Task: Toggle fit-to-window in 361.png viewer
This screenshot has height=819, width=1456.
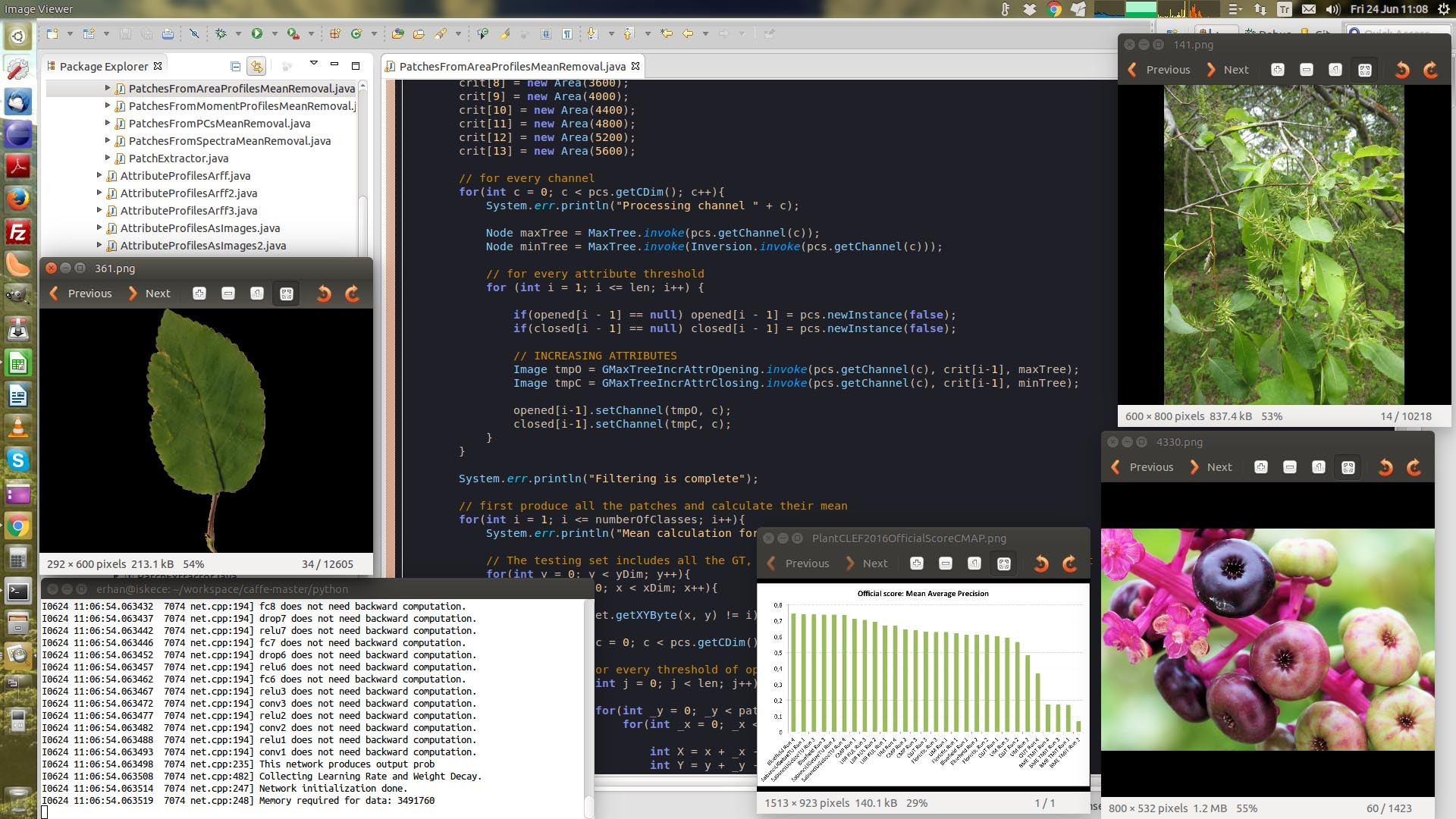Action: tap(286, 293)
